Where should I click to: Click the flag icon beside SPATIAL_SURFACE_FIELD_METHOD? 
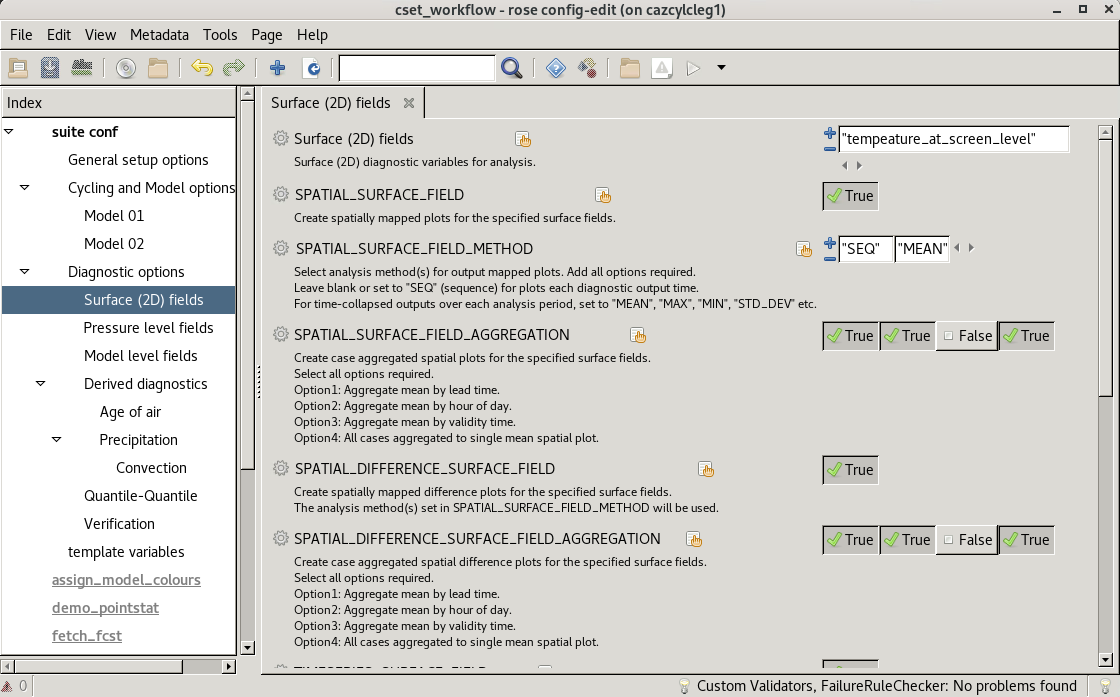pos(804,249)
